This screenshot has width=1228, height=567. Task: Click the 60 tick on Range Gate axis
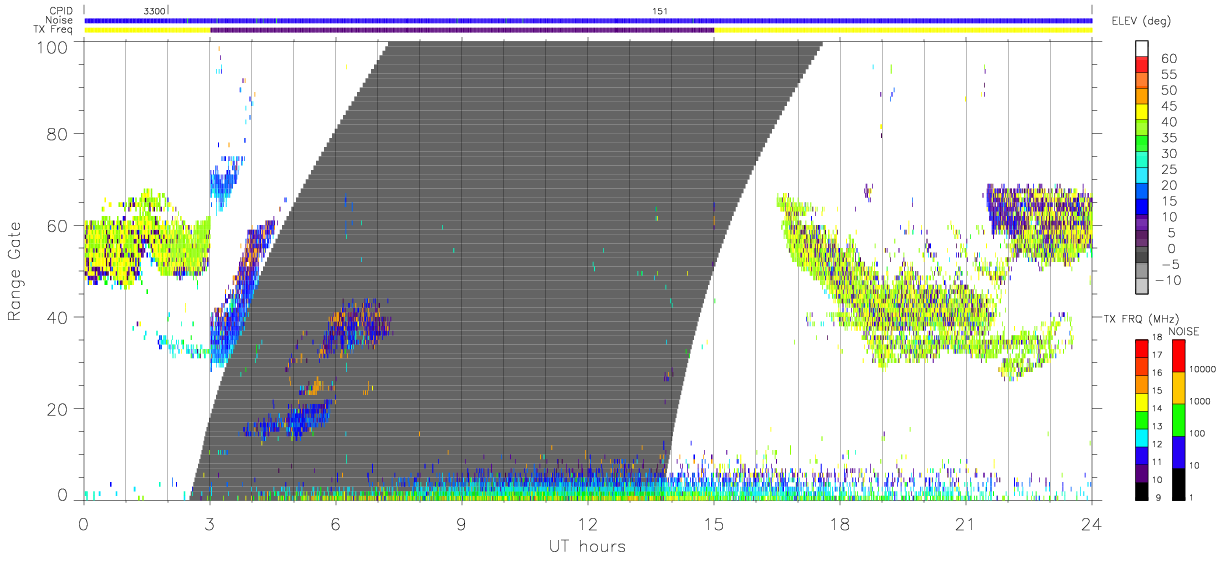(56, 225)
